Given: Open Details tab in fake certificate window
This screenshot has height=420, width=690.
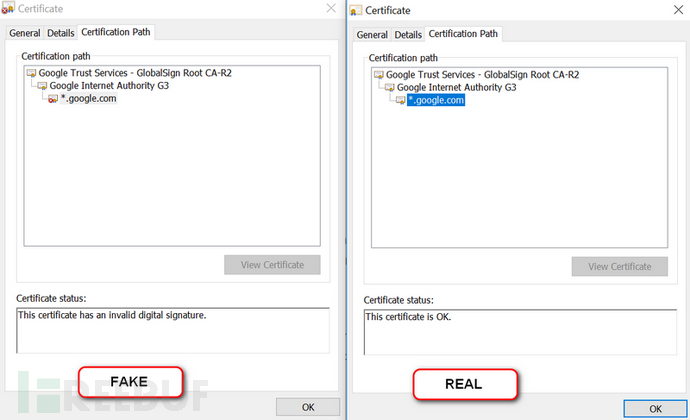Looking at the screenshot, I should point(61,33).
